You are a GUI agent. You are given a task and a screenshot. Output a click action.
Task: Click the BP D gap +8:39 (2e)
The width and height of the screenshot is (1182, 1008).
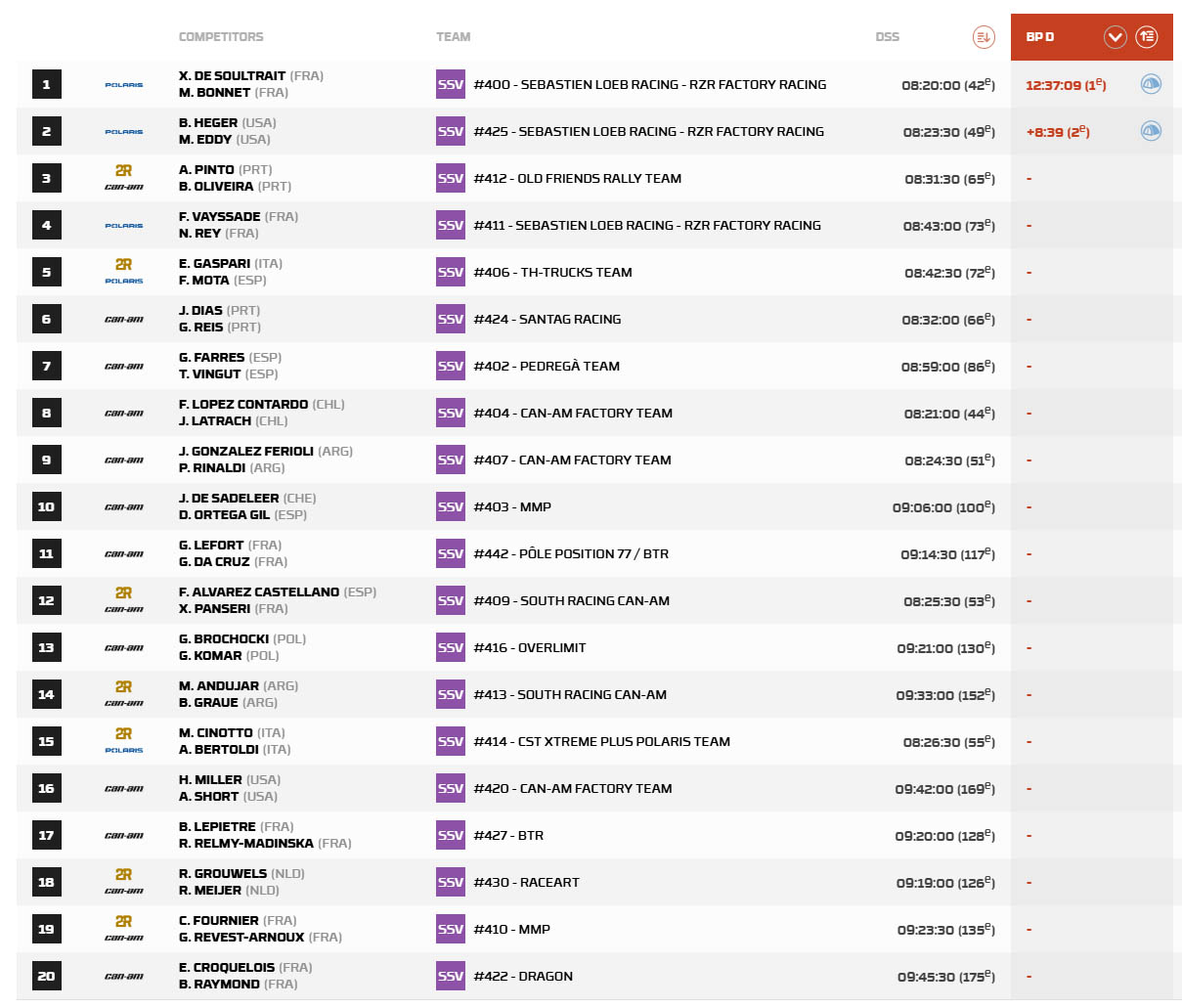pyautogui.click(x=1058, y=132)
